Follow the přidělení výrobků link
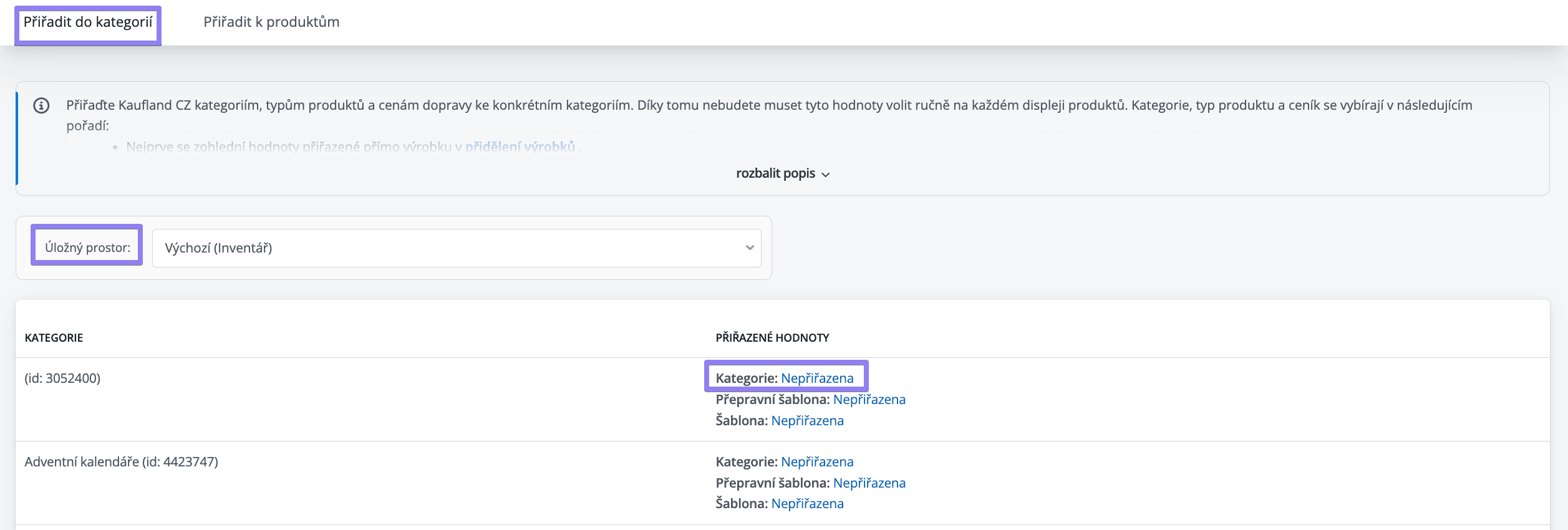Image resolution: width=1568 pixels, height=530 pixels. point(520,147)
